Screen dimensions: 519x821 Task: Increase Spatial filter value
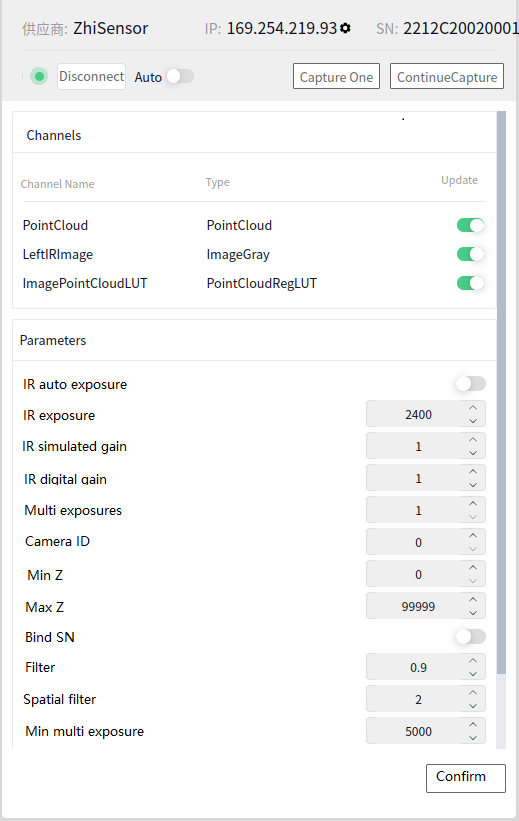473,693
